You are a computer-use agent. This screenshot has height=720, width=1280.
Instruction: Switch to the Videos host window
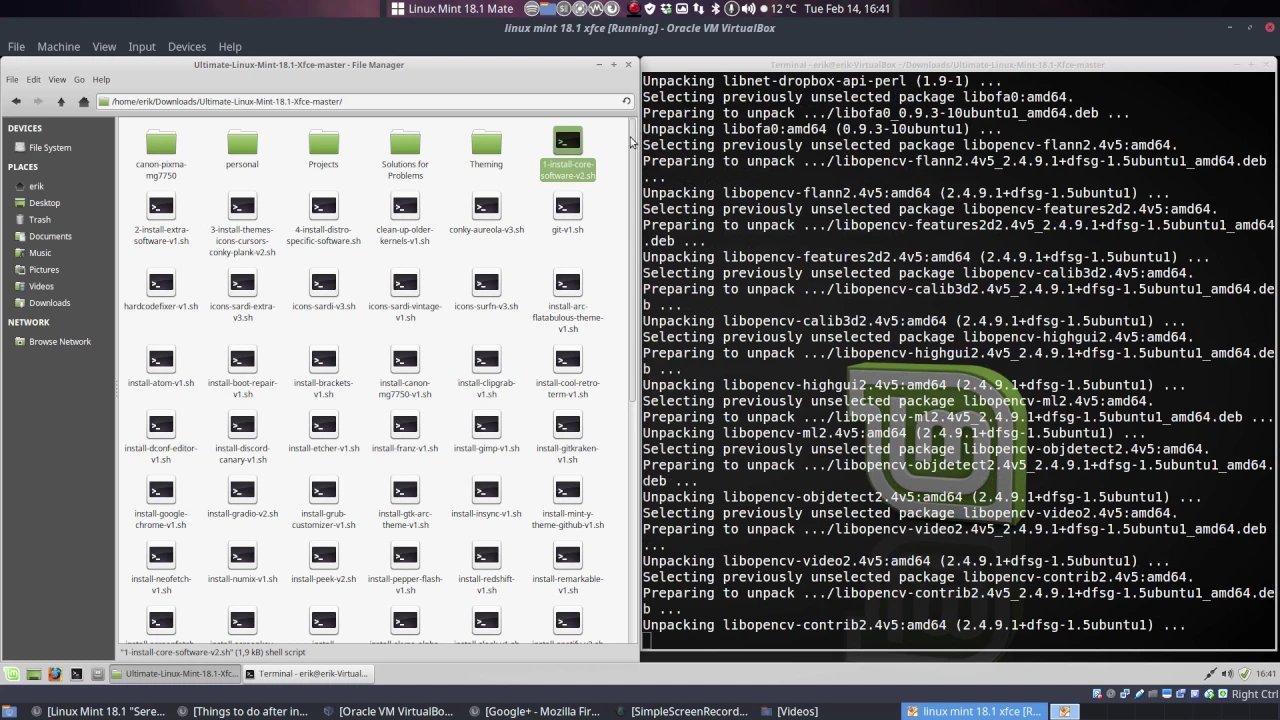click(x=789, y=712)
